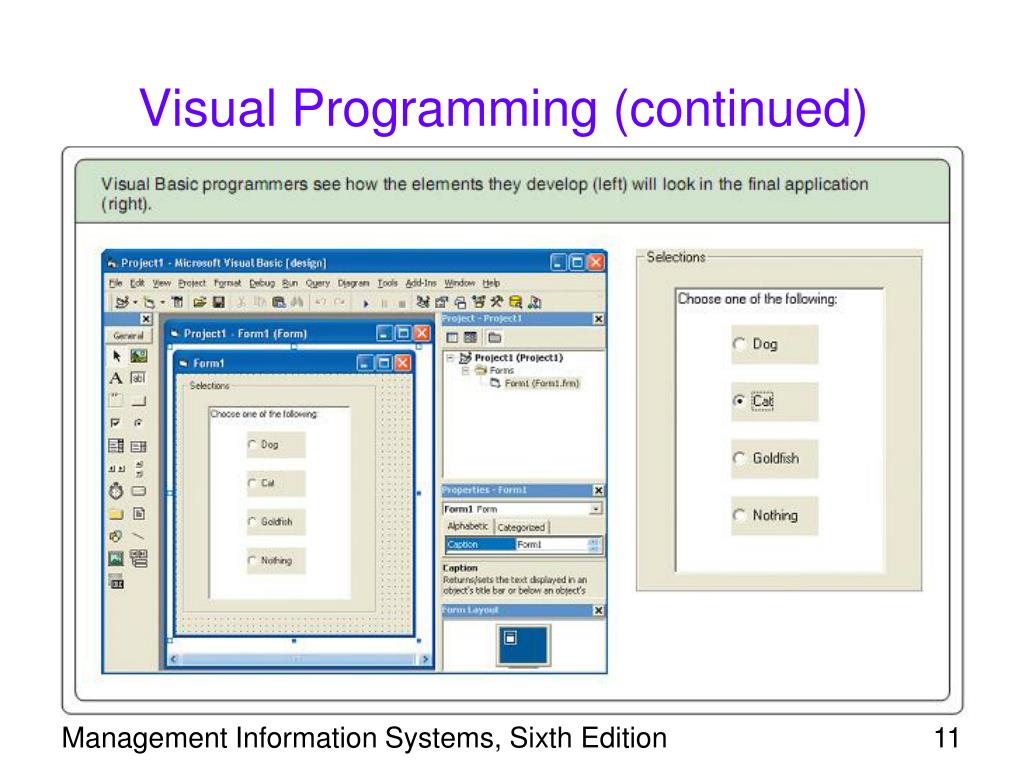Select the FileListBox control in the toolbox
The image size is (1024, 768).
[x=138, y=514]
